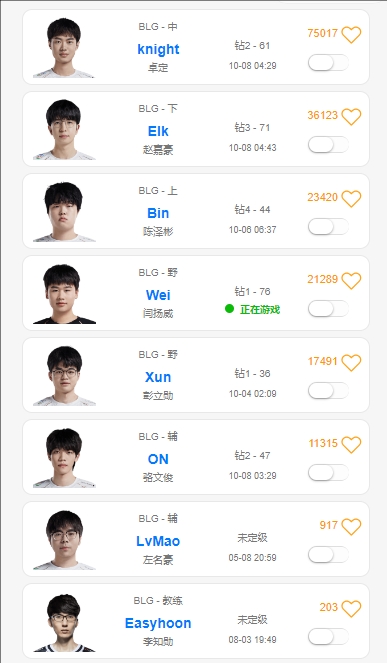Flip the toggle in Easyhoon's card
Image resolution: width=387 pixels, height=663 pixels.
coord(328,637)
